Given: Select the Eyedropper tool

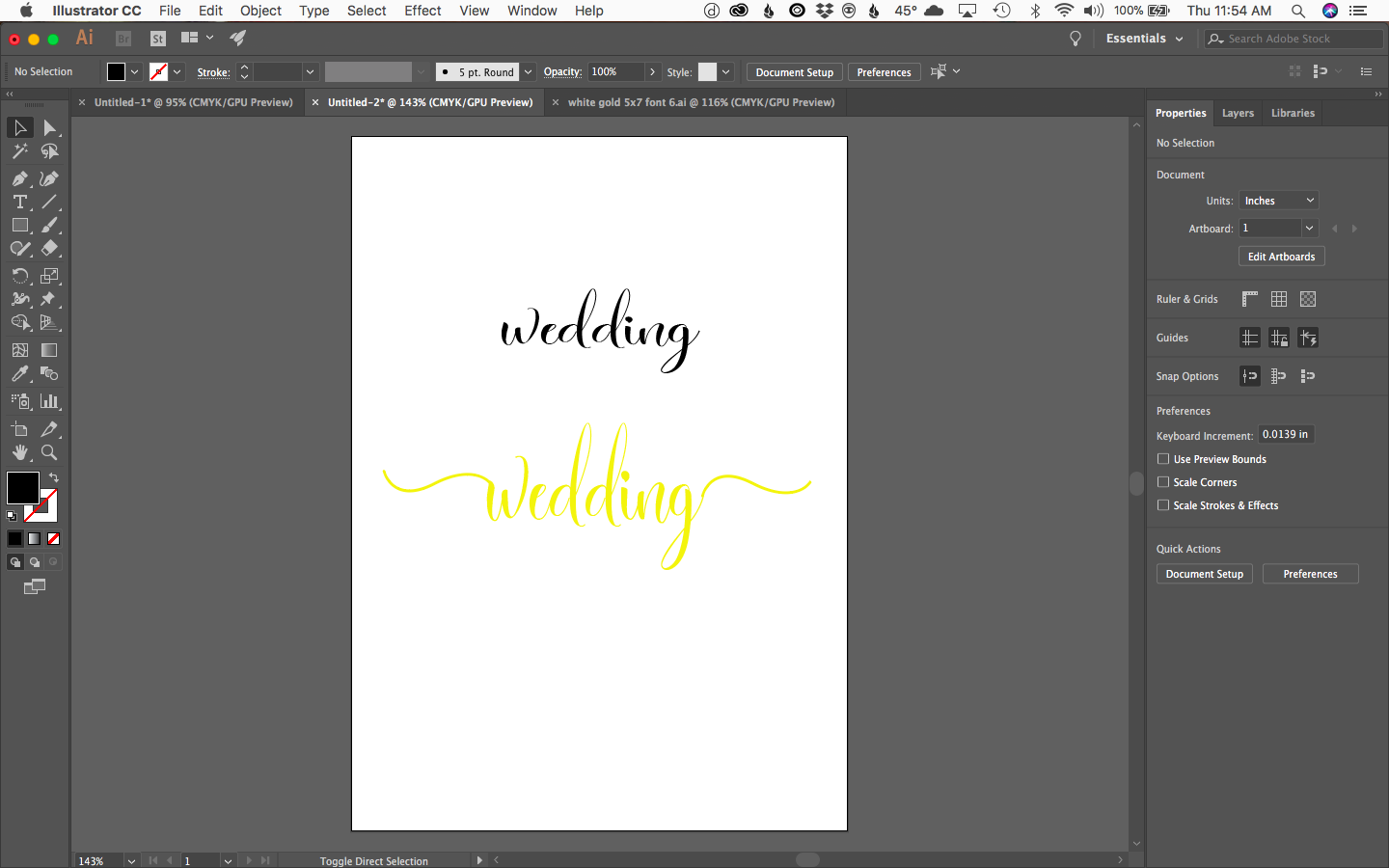Looking at the screenshot, I should [x=20, y=373].
